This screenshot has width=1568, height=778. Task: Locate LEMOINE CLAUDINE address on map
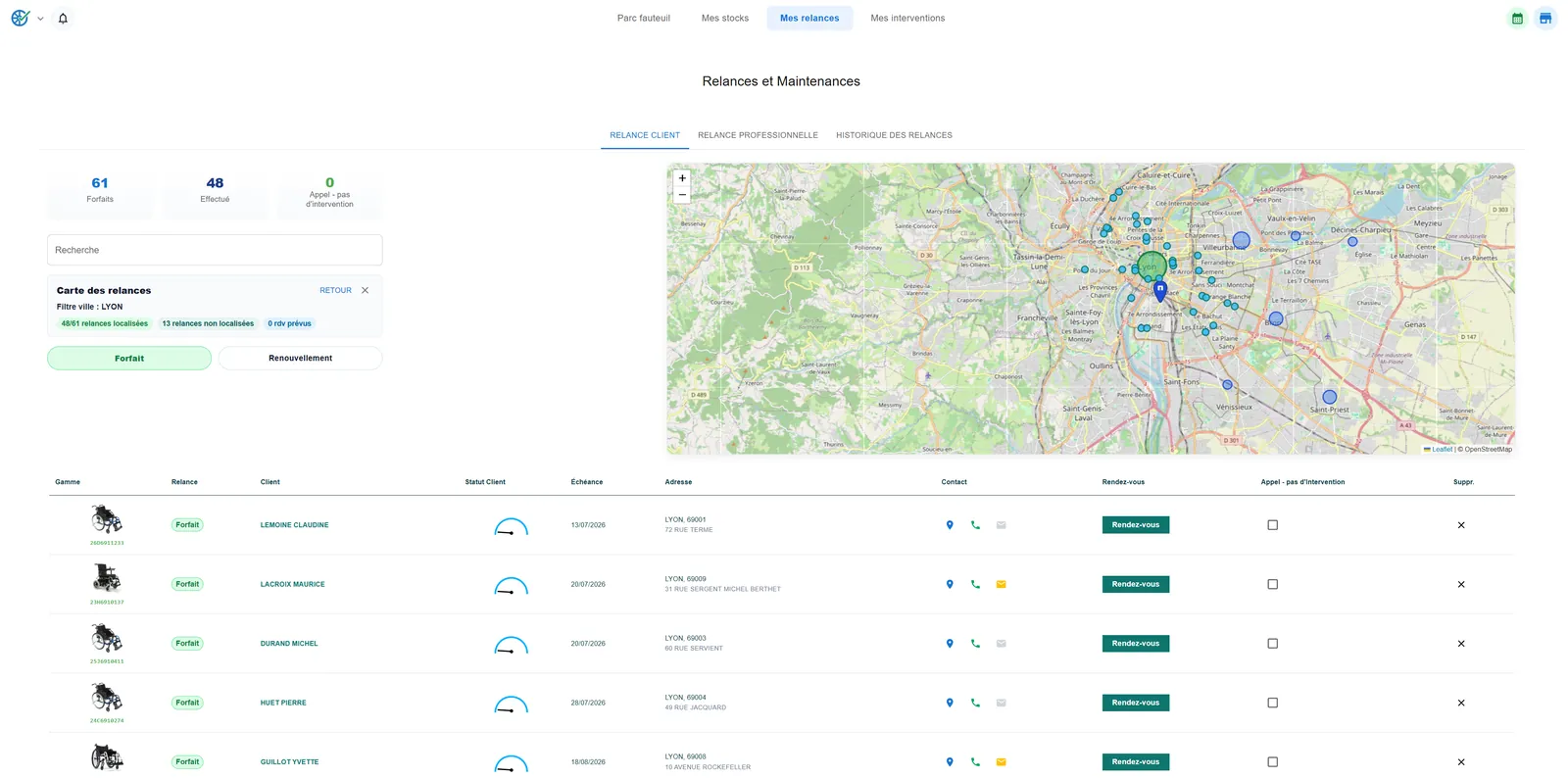pyautogui.click(x=950, y=525)
